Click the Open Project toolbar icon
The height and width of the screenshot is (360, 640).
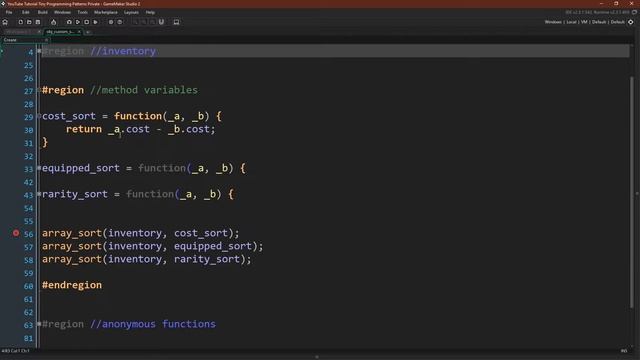pos(29,22)
